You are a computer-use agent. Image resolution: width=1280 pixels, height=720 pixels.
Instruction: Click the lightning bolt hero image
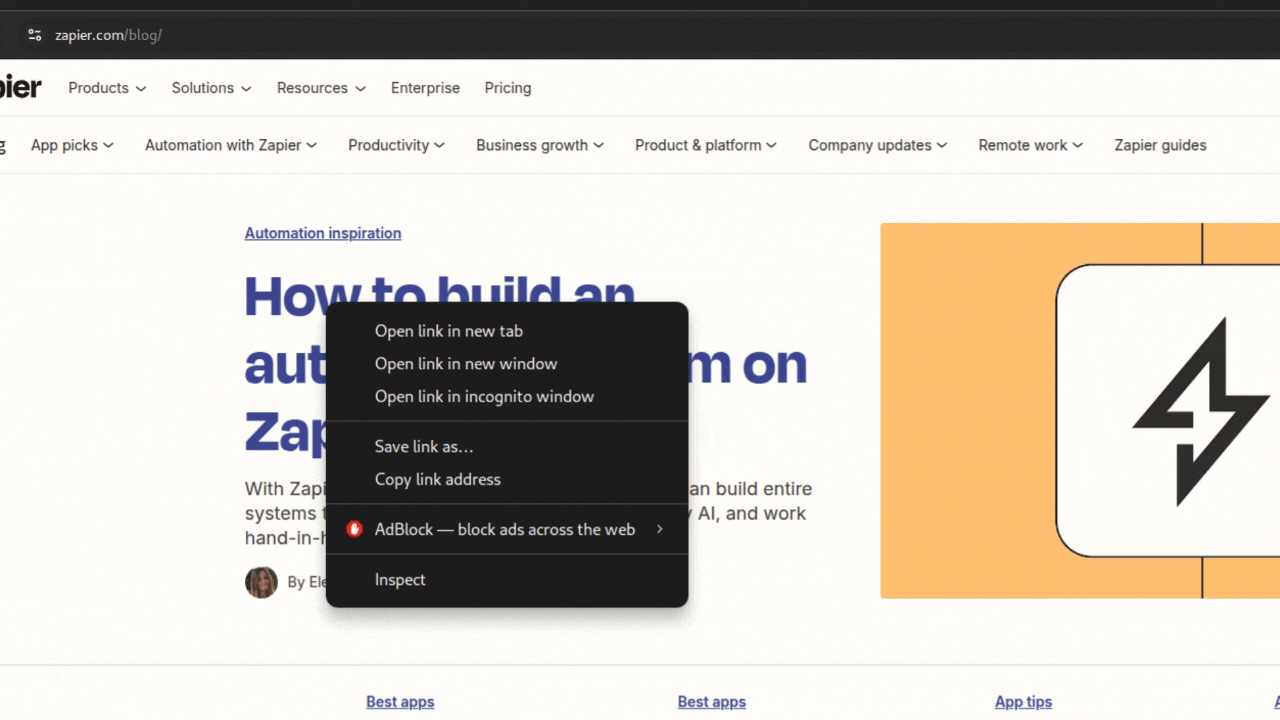click(x=1080, y=411)
